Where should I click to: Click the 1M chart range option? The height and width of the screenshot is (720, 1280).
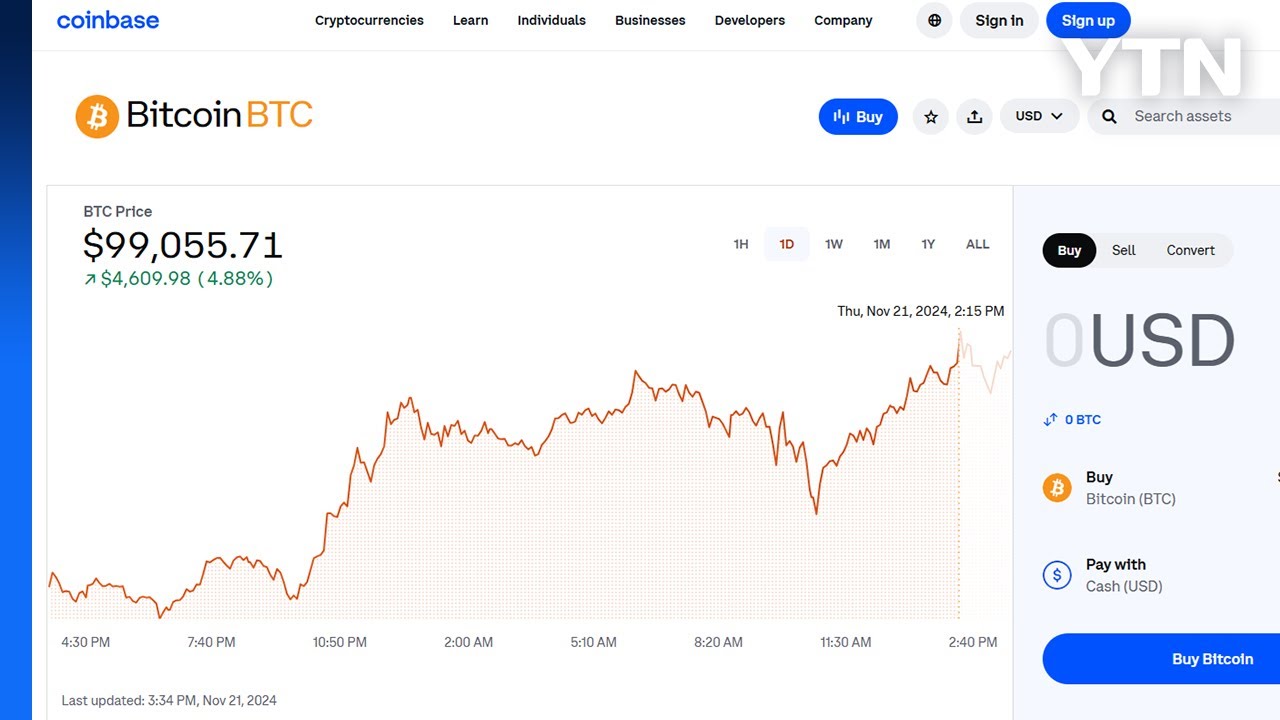[x=881, y=244]
